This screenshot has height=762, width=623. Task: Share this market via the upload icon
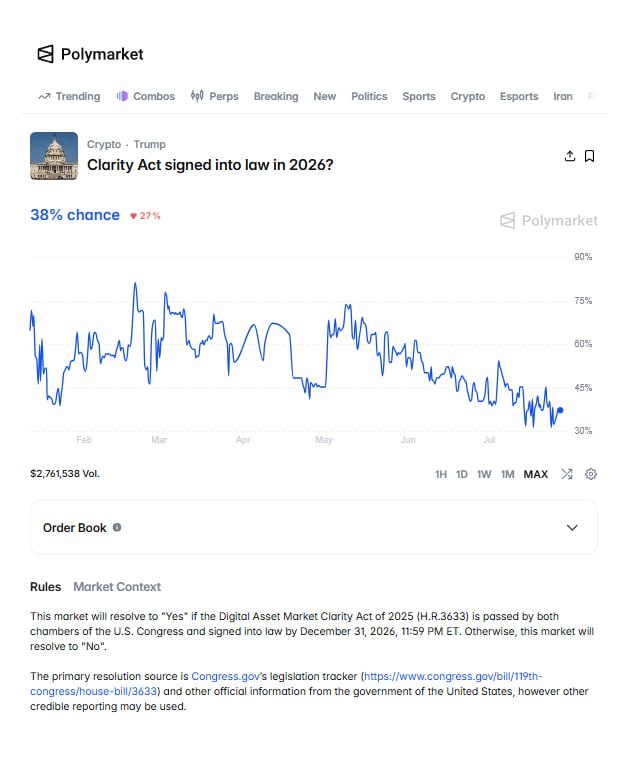[x=570, y=156]
